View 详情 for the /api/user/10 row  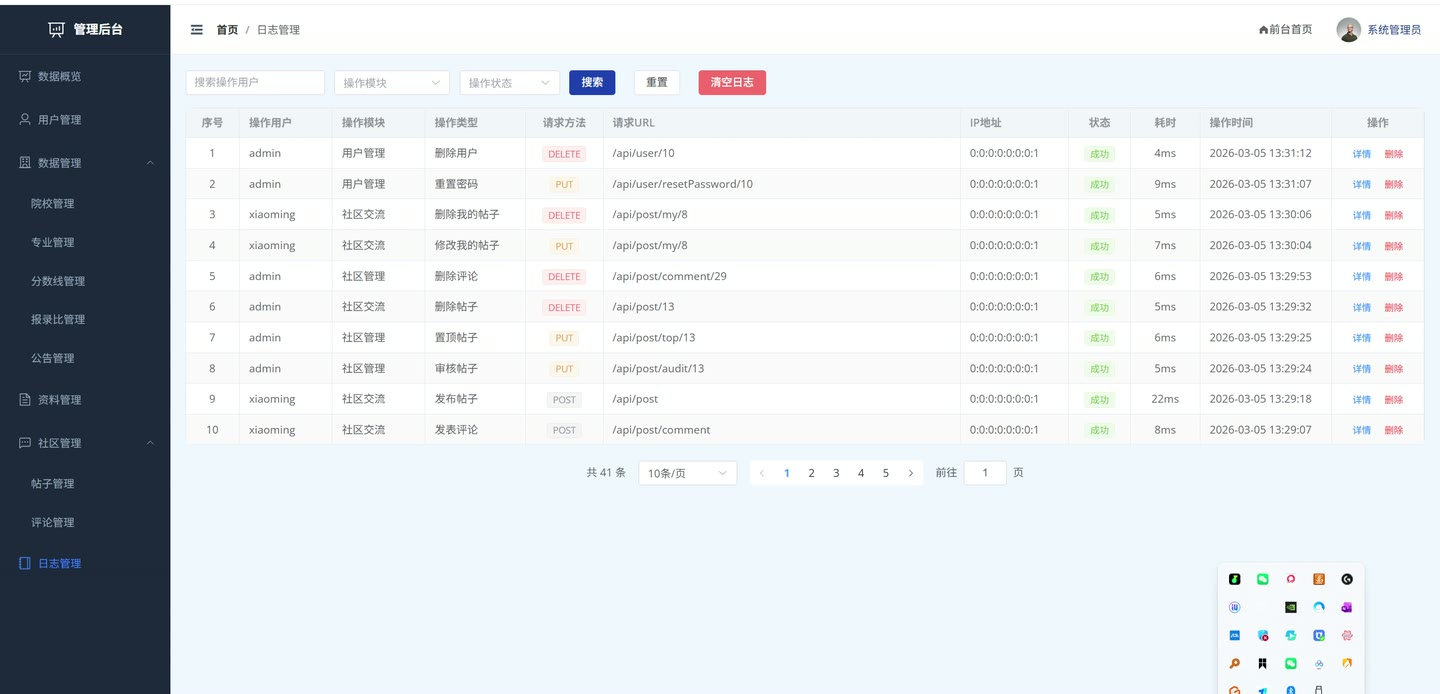pos(1362,154)
